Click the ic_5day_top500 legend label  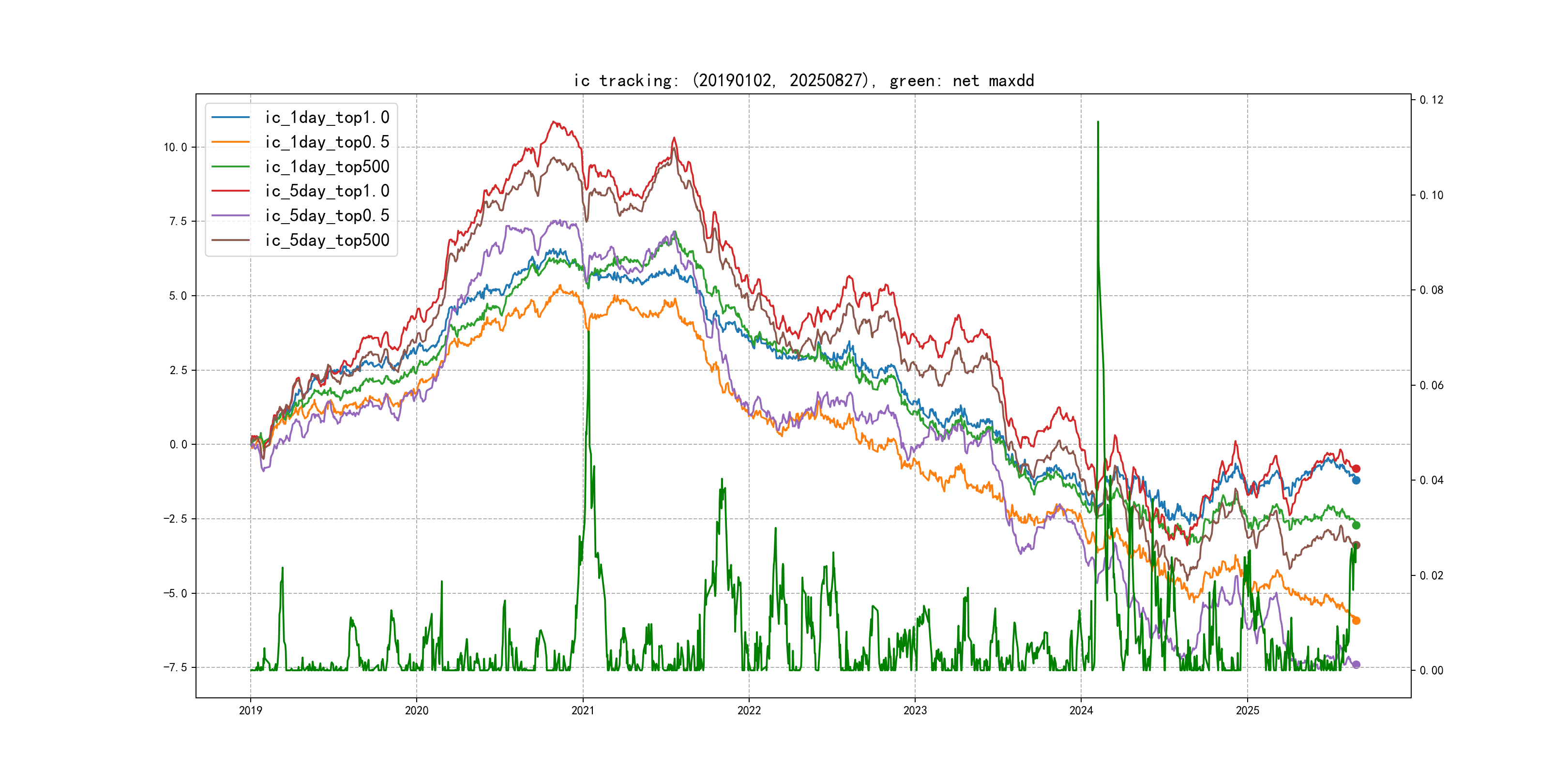pos(327,241)
